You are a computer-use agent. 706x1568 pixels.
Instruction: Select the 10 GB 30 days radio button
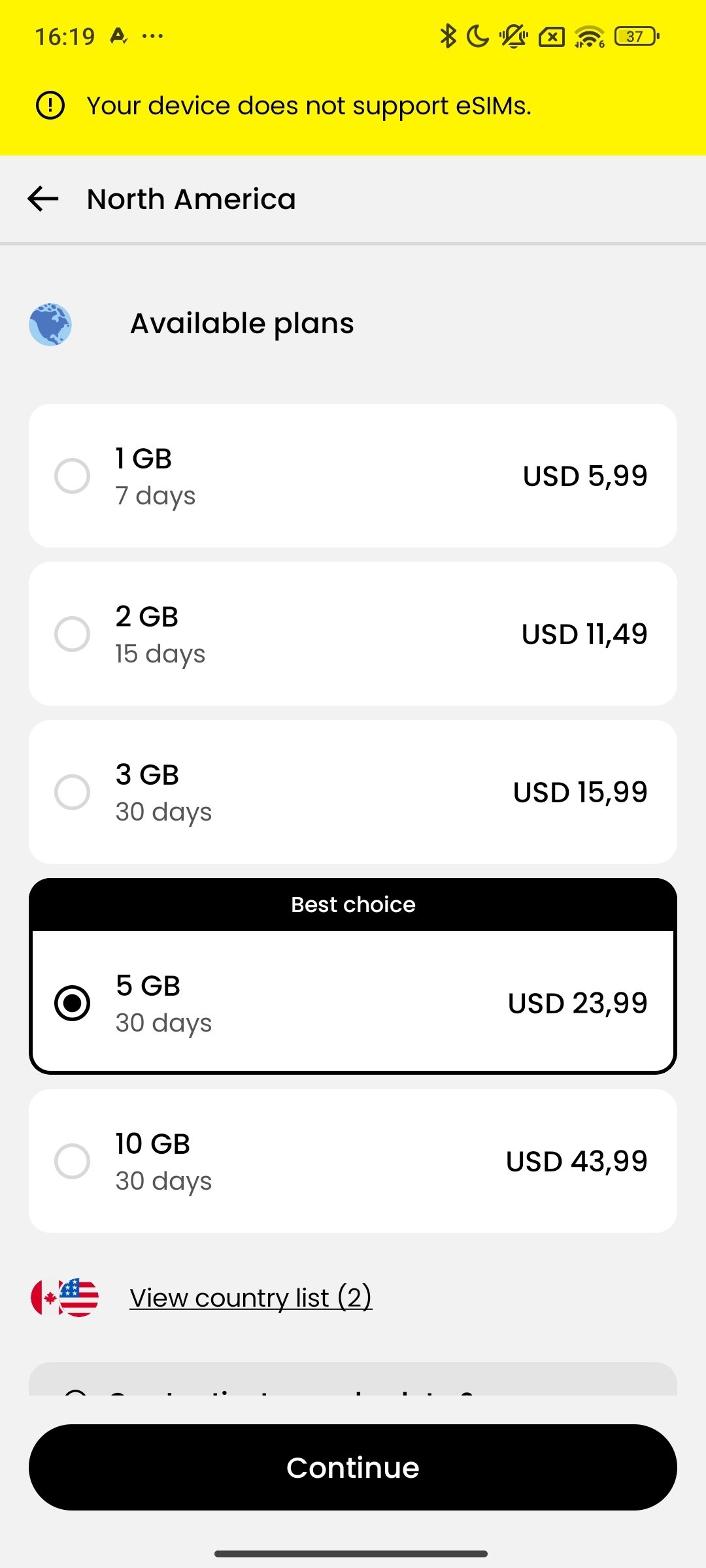coord(73,1161)
